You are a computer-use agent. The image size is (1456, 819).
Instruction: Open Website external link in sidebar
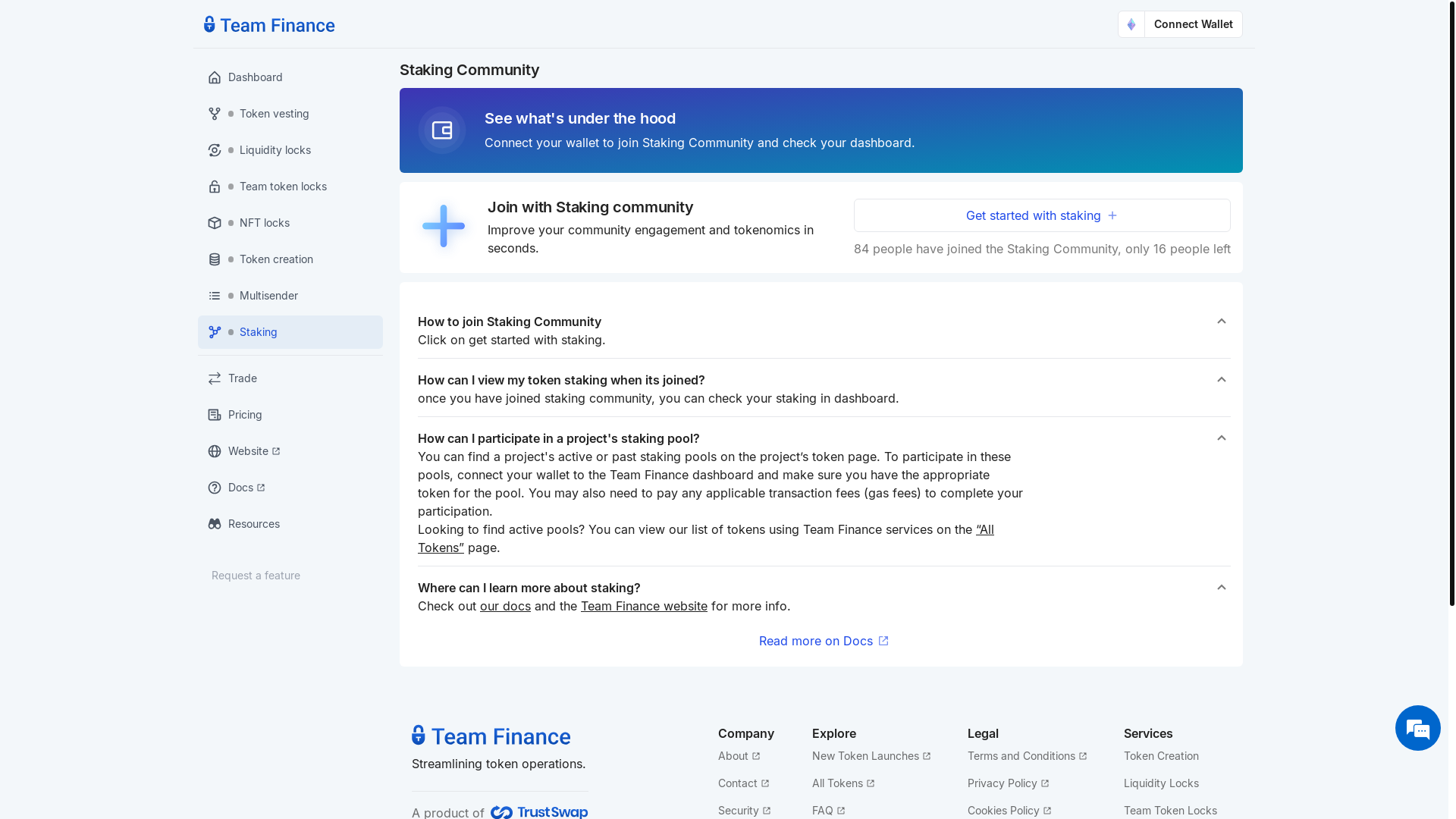coord(290,451)
